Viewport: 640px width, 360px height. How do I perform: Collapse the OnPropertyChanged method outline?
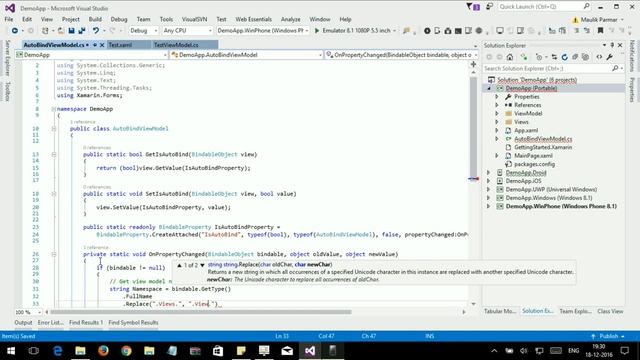(53, 254)
